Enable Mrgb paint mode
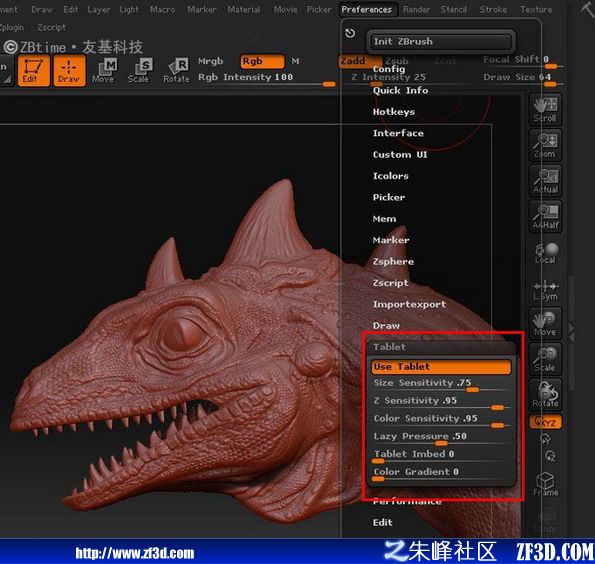Viewport: 595px width, 564px height. 211,61
